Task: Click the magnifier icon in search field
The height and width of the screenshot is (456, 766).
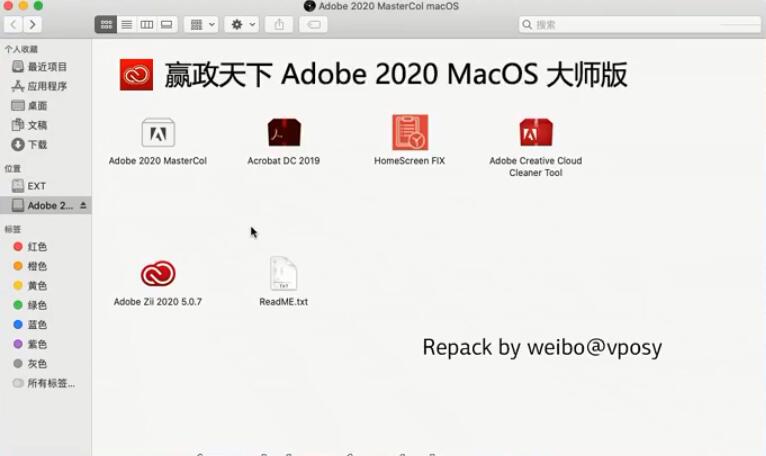Action: coord(527,24)
